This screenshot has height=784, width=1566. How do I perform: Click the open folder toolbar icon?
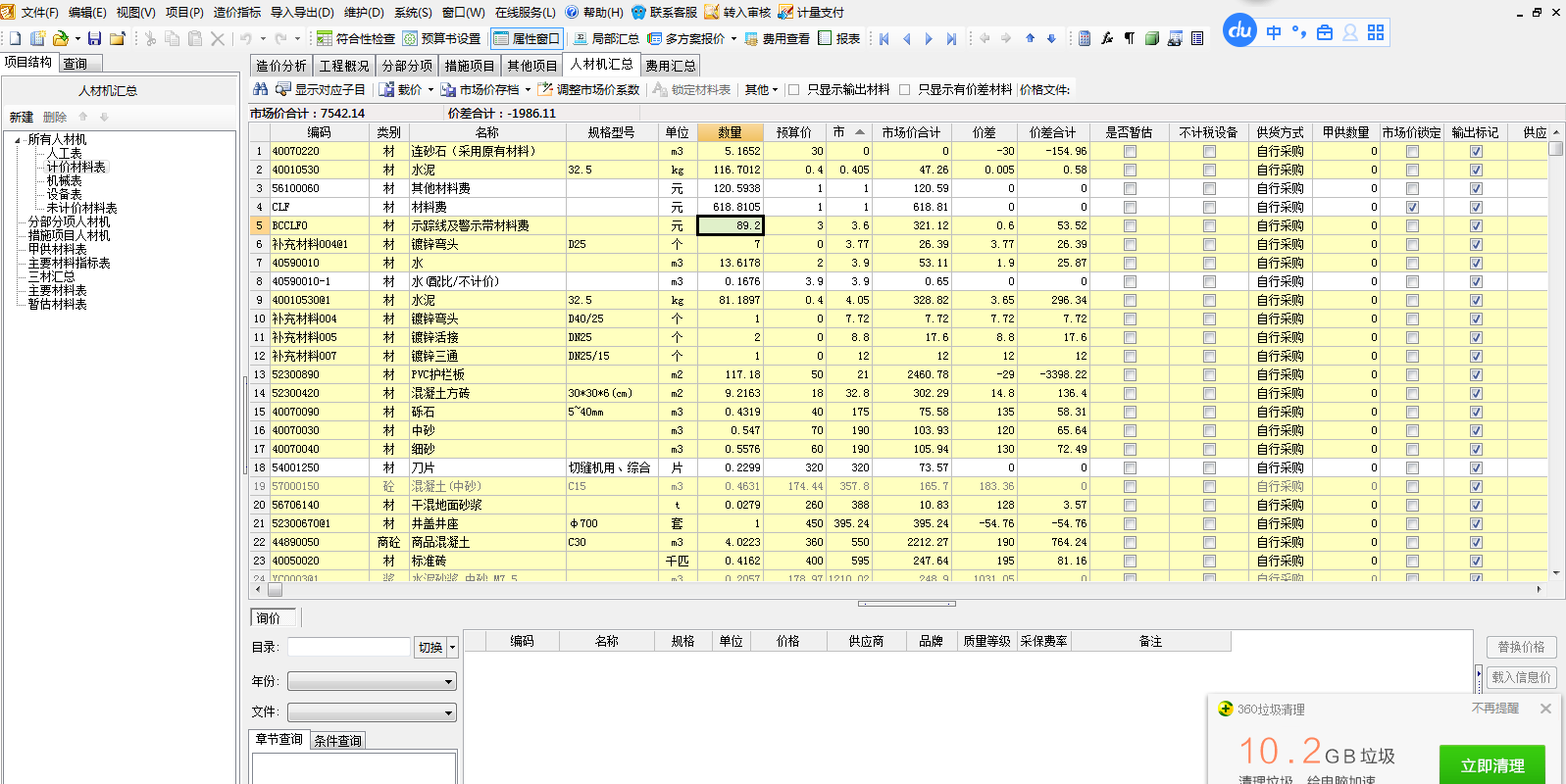61,38
